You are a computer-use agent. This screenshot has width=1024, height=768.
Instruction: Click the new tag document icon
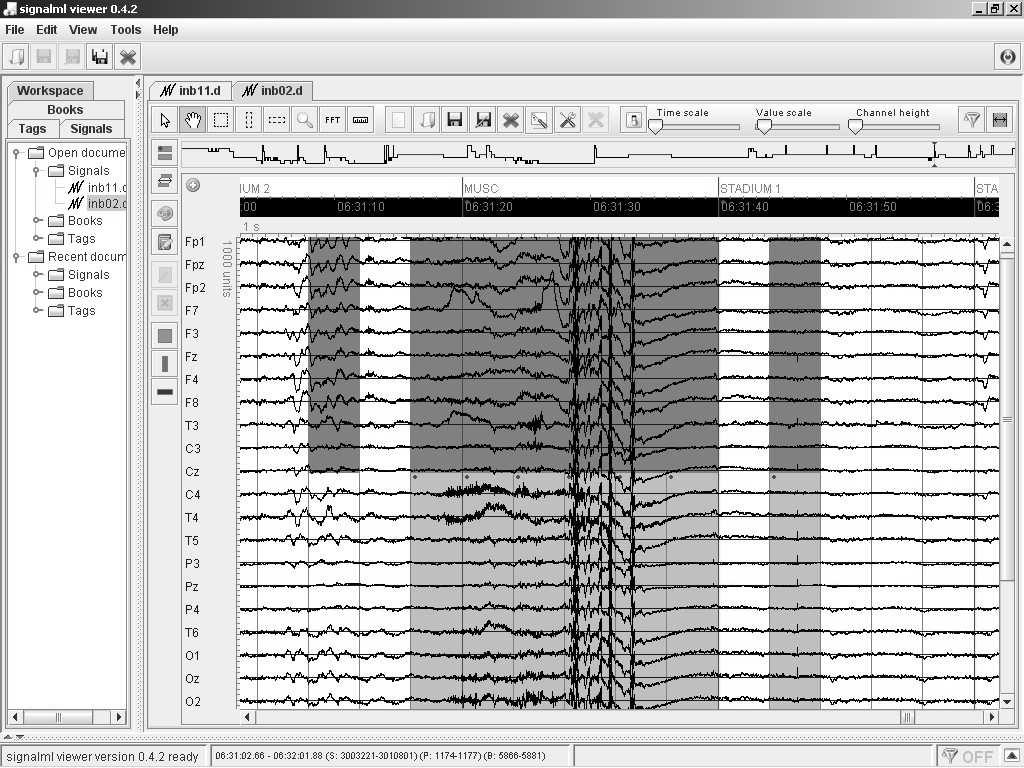[398, 120]
